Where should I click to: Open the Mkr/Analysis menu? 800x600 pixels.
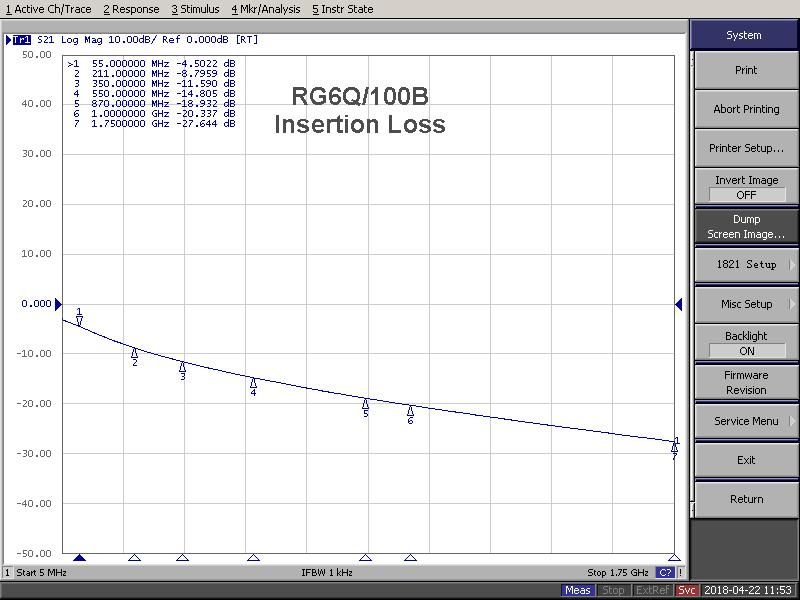tap(266, 9)
